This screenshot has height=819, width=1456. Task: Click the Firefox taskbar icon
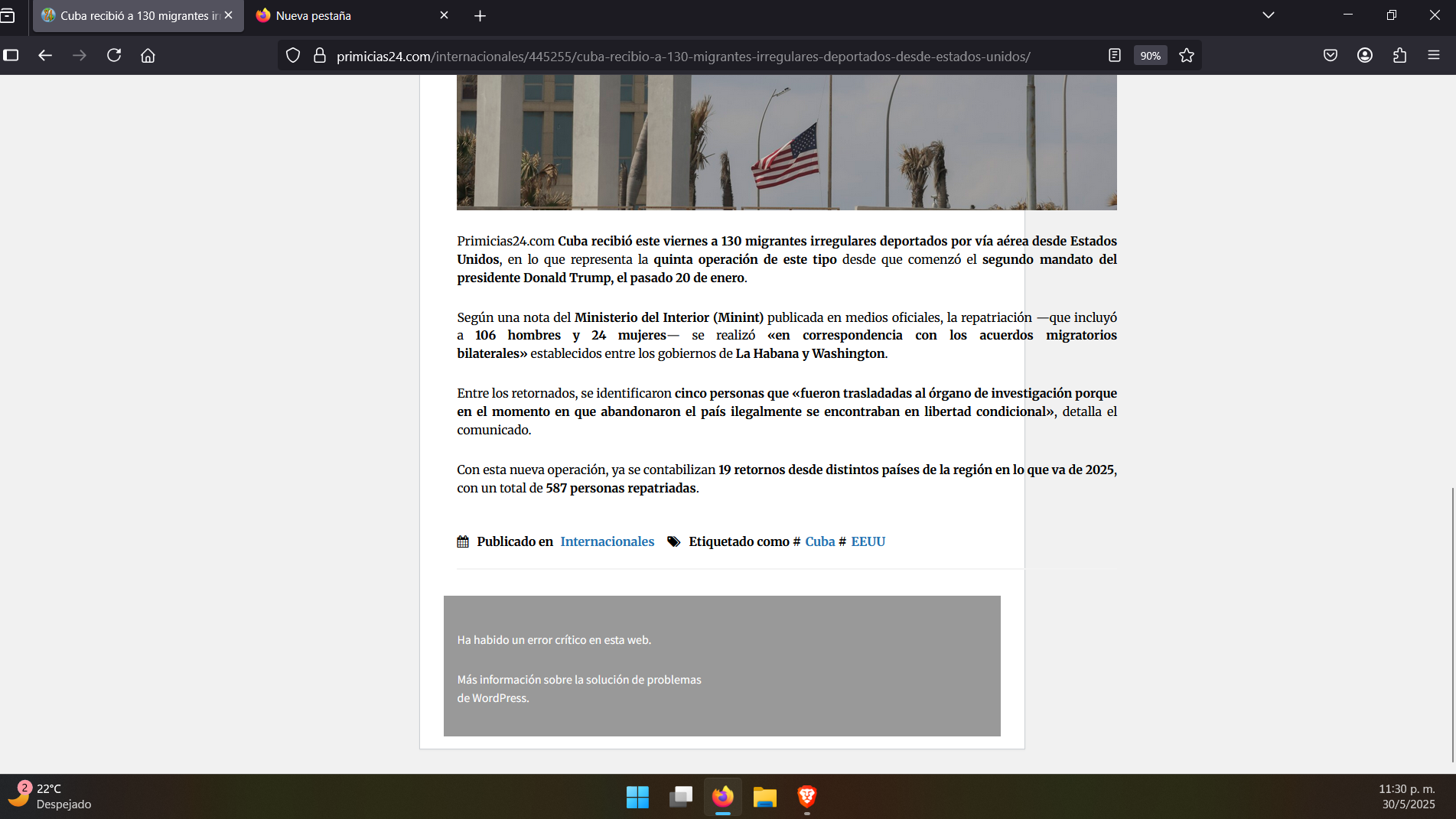(x=723, y=797)
